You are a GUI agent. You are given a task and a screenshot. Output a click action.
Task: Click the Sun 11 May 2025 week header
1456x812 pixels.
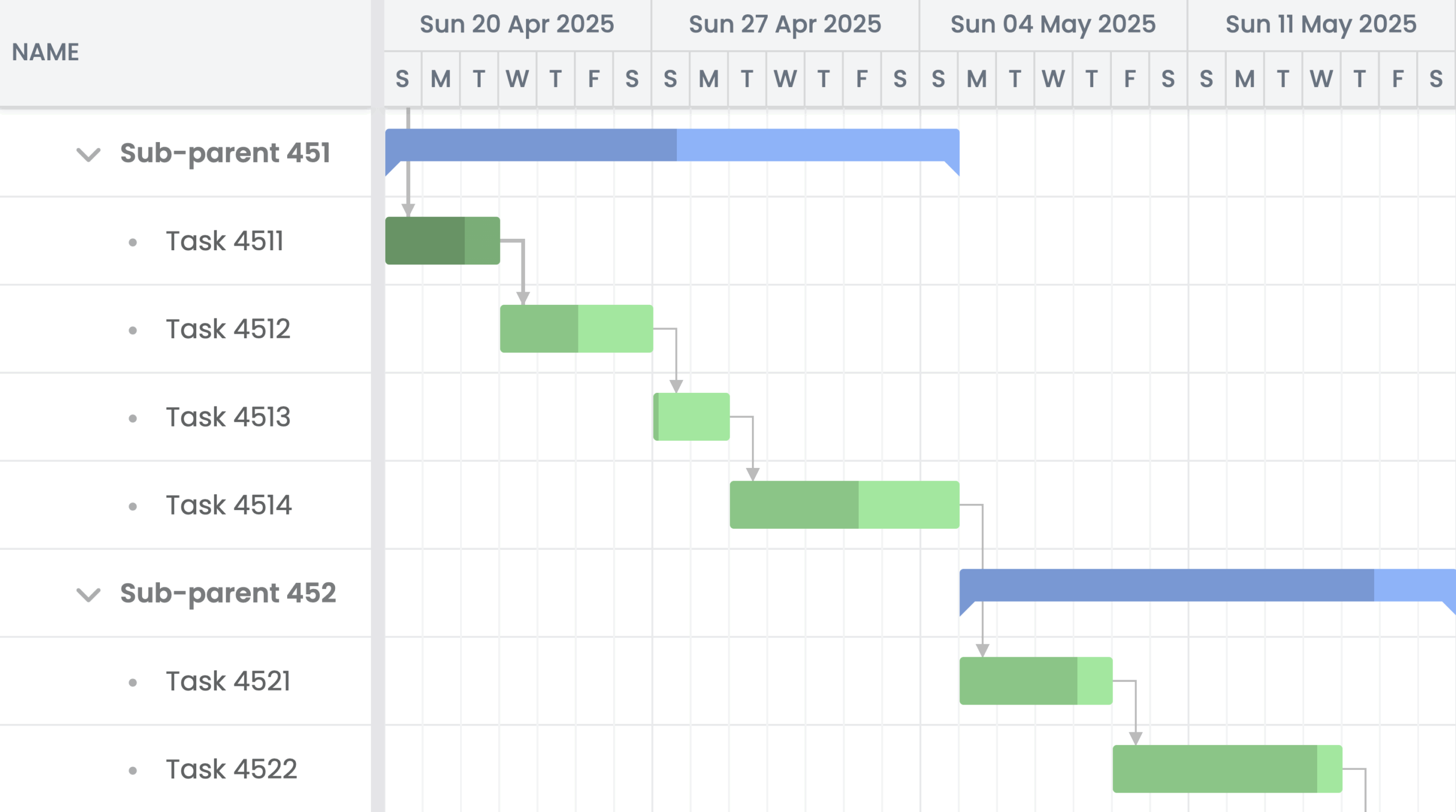click(1321, 24)
